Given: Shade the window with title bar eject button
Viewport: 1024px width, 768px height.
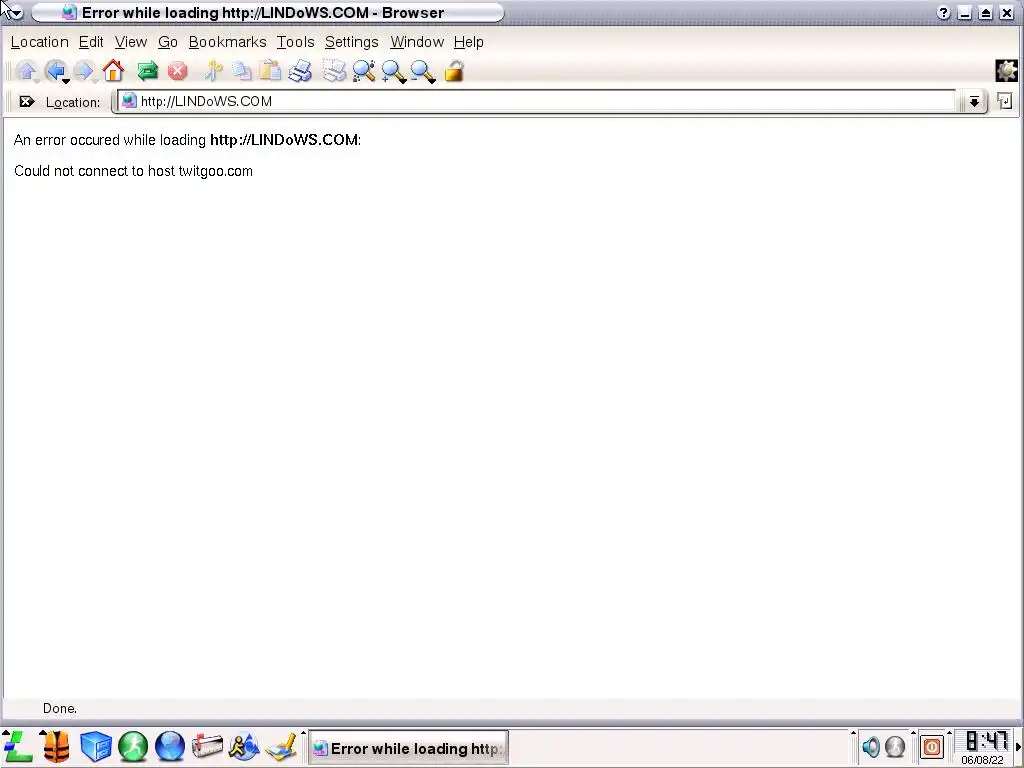Looking at the screenshot, I should point(986,12).
